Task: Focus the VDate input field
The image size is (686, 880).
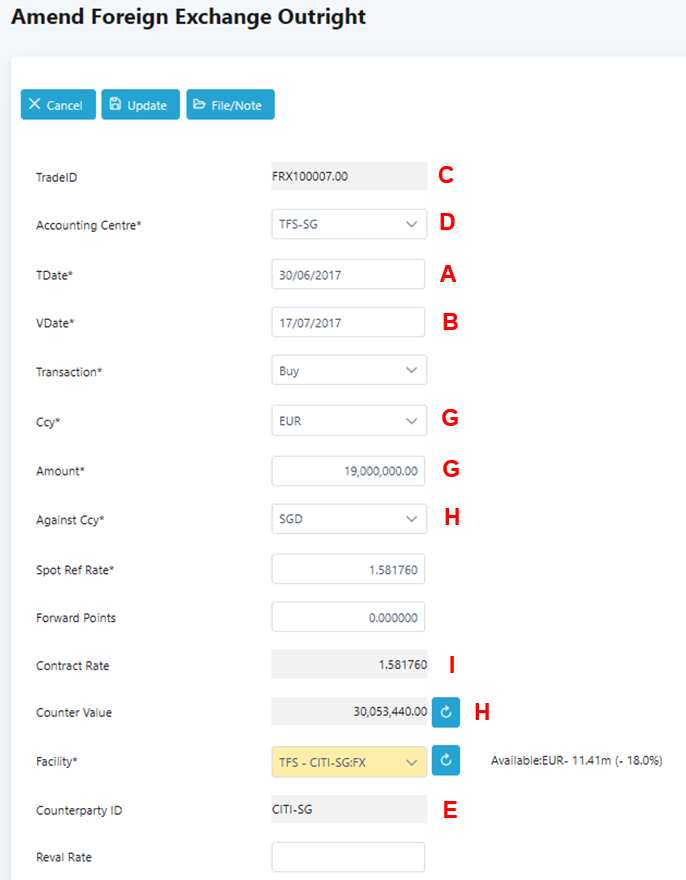Action: click(348, 322)
